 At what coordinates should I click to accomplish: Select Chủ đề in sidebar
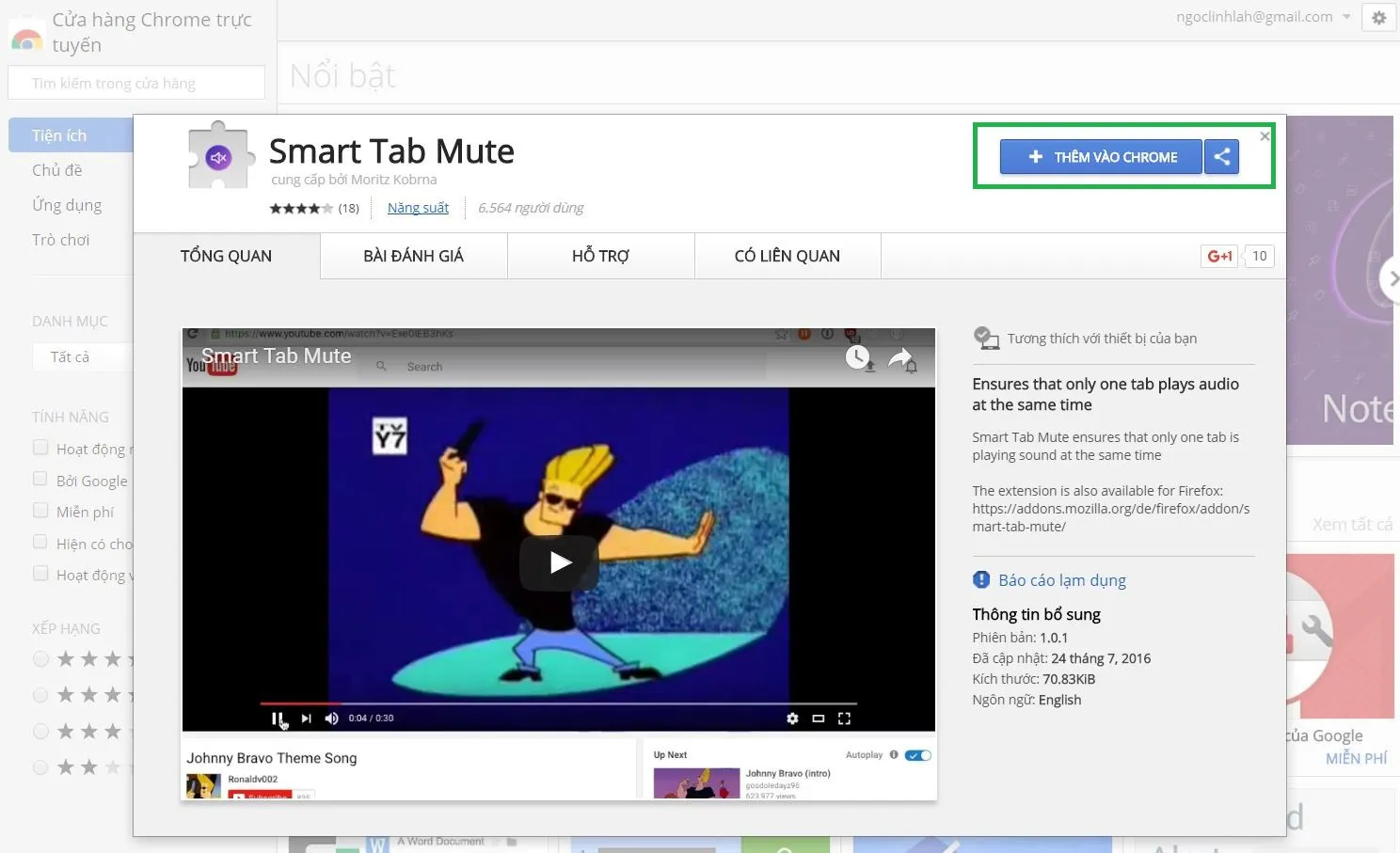(57, 170)
